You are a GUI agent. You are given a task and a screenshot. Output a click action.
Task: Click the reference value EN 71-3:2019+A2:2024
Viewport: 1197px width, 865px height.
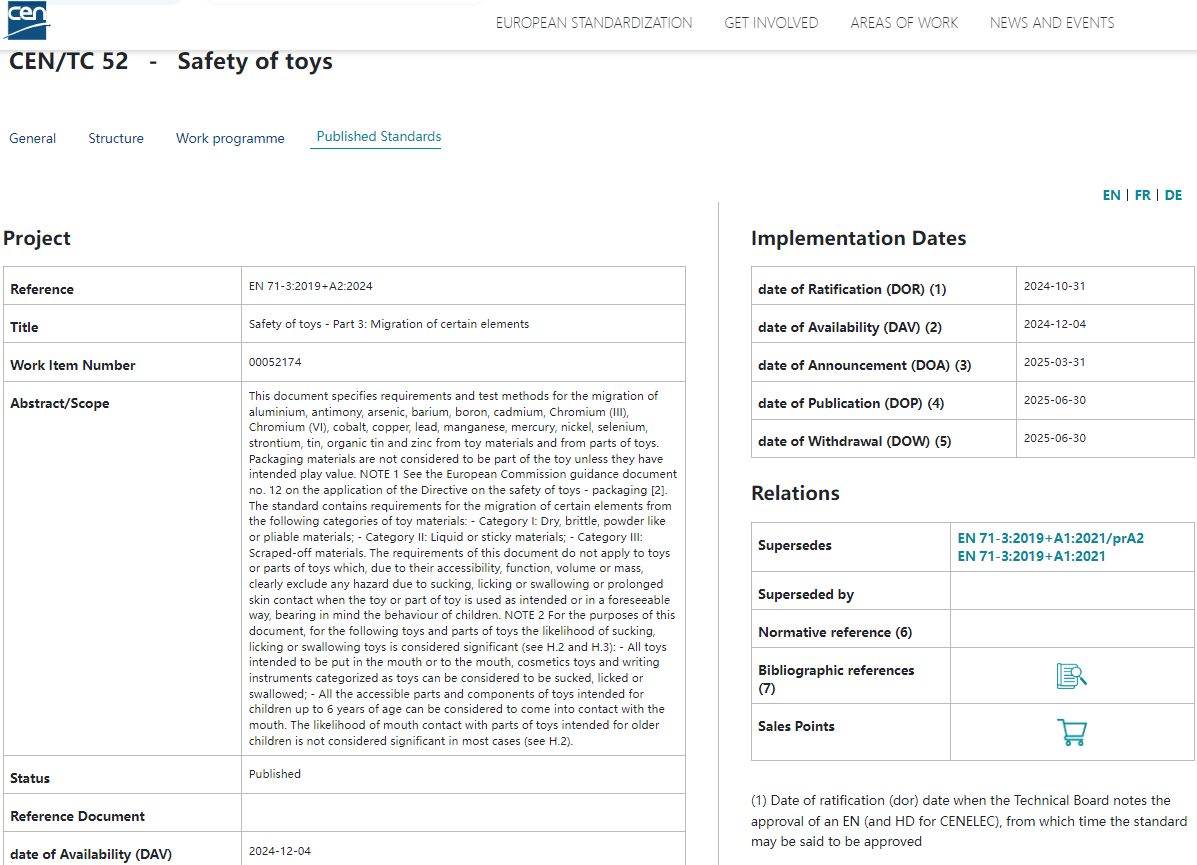310,286
